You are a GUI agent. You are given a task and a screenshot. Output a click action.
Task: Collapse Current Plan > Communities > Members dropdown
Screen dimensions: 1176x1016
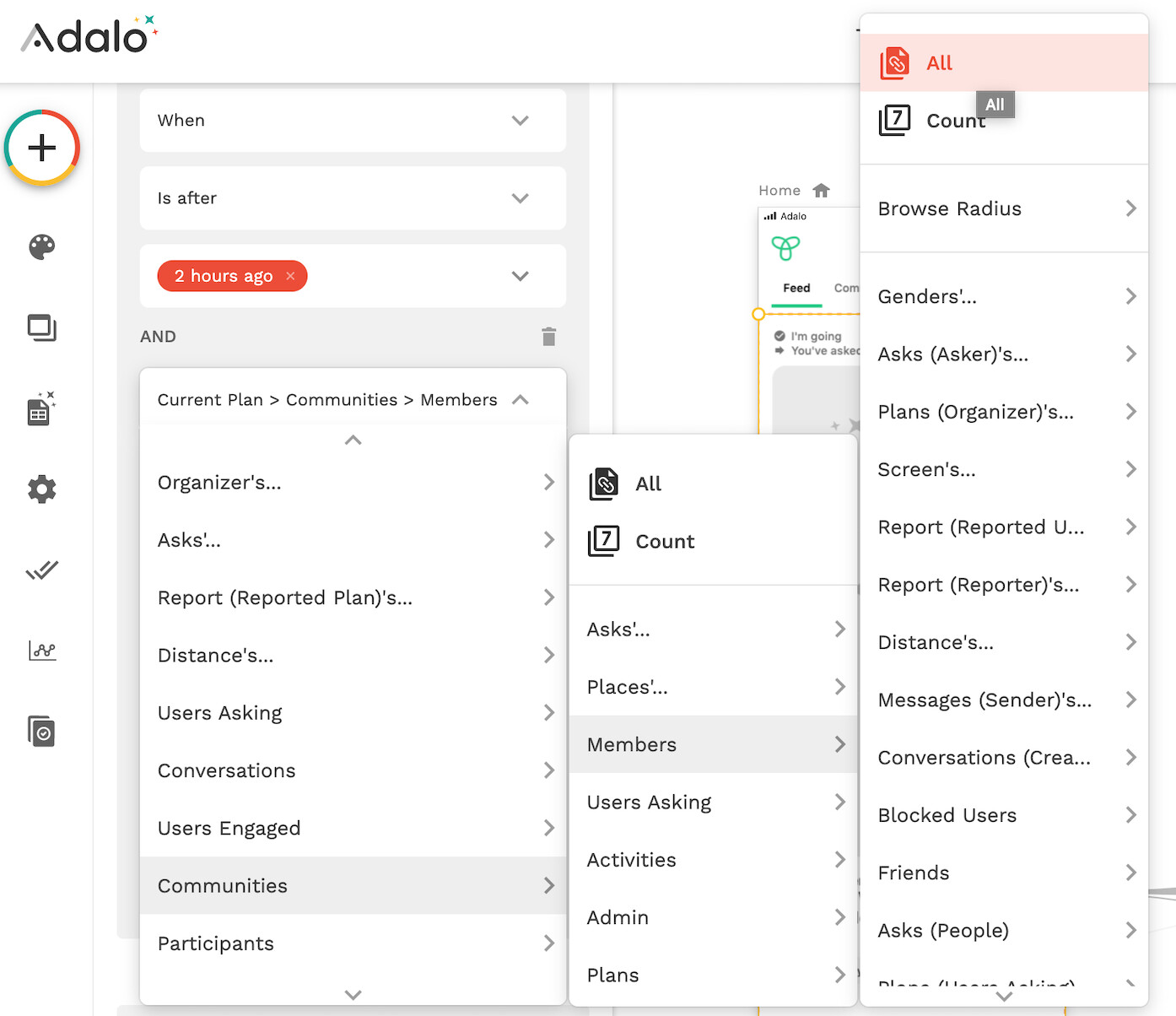coord(521,400)
